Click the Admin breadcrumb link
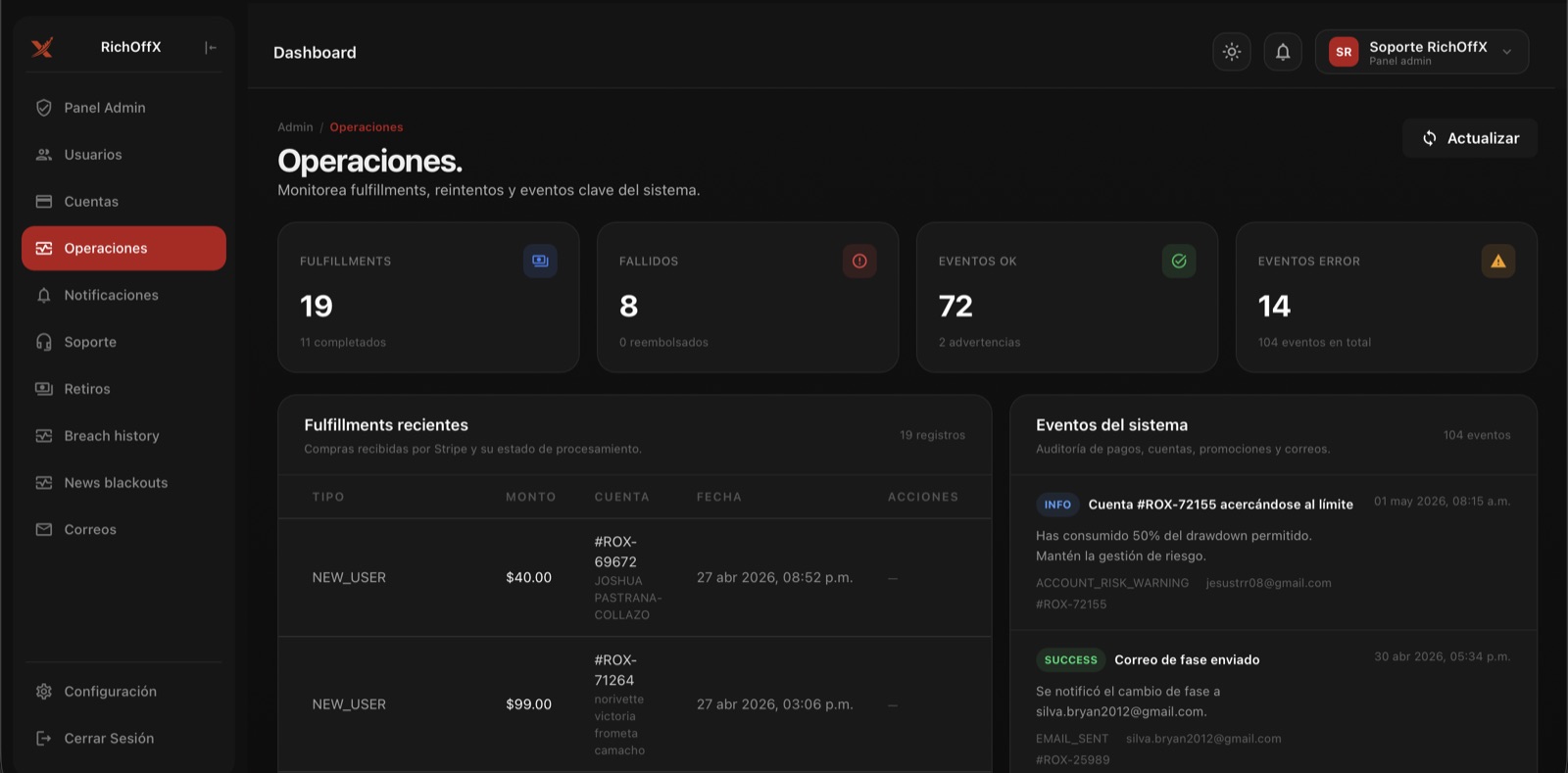1568x773 pixels. pos(295,127)
